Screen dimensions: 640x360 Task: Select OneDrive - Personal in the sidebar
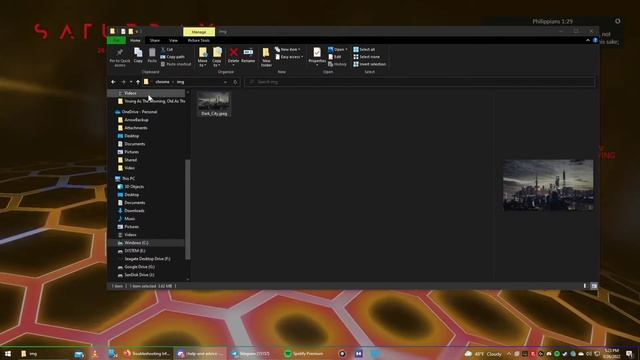[x=139, y=112]
